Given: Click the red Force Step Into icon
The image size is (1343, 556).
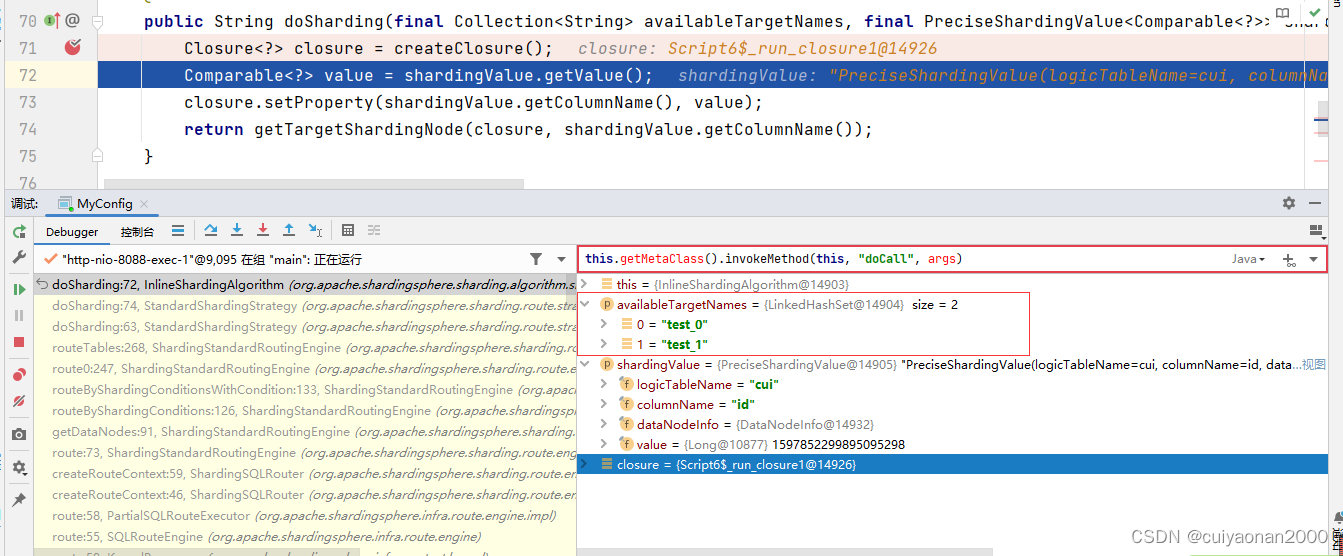Looking at the screenshot, I should coord(263,230).
